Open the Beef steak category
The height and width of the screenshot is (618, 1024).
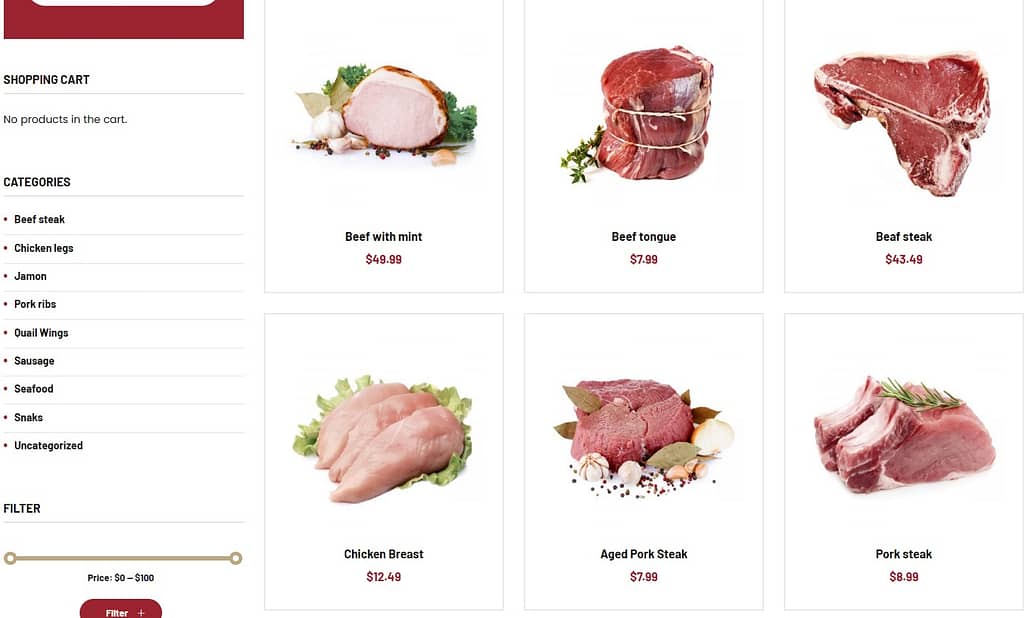(x=39, y=220)
